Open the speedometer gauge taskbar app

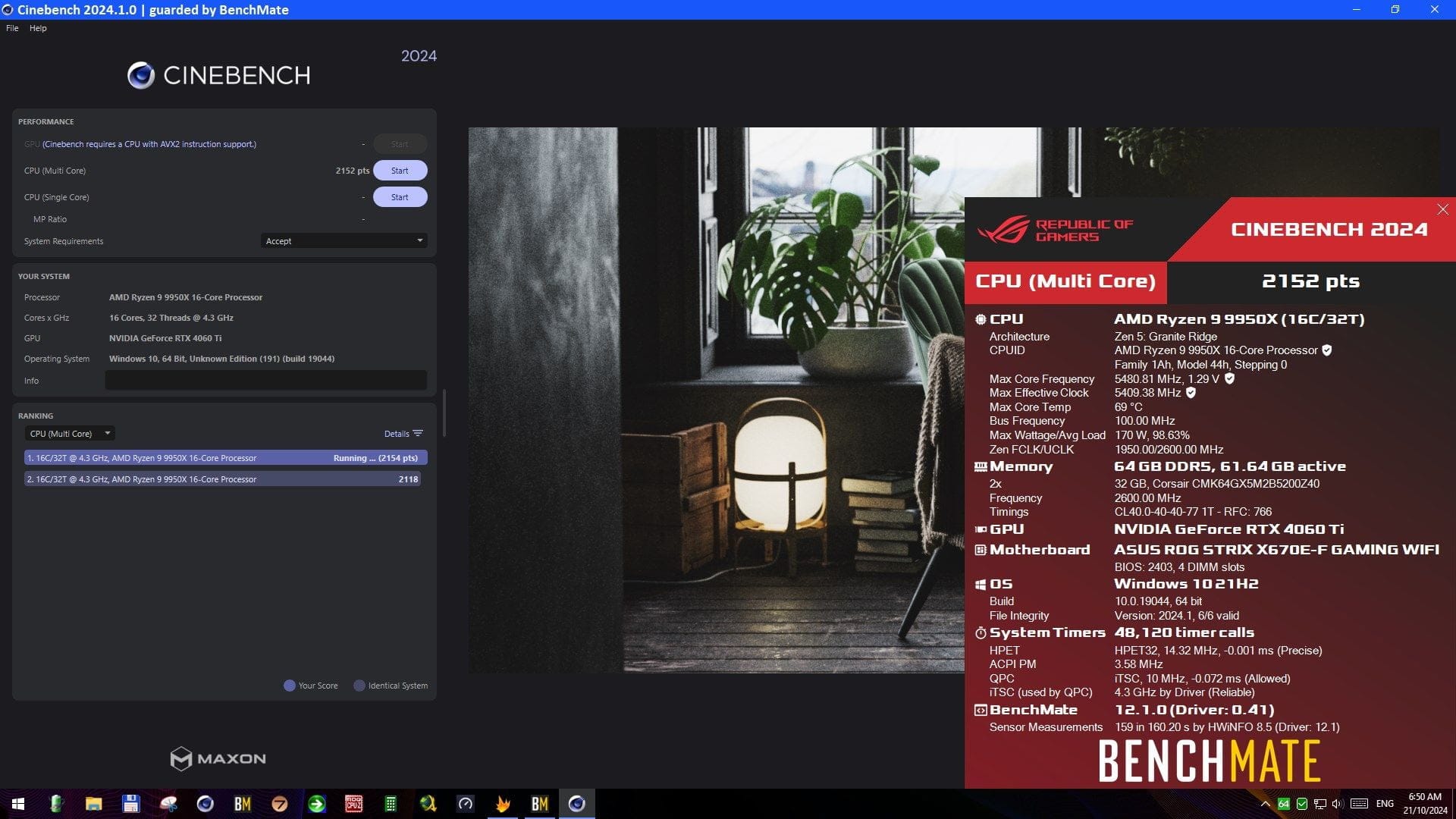point(465,804)
